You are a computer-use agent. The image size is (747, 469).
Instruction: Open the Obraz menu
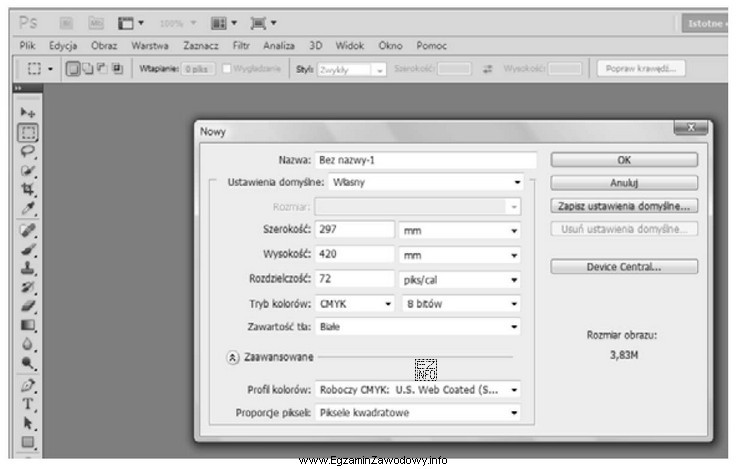pos(104,46)
